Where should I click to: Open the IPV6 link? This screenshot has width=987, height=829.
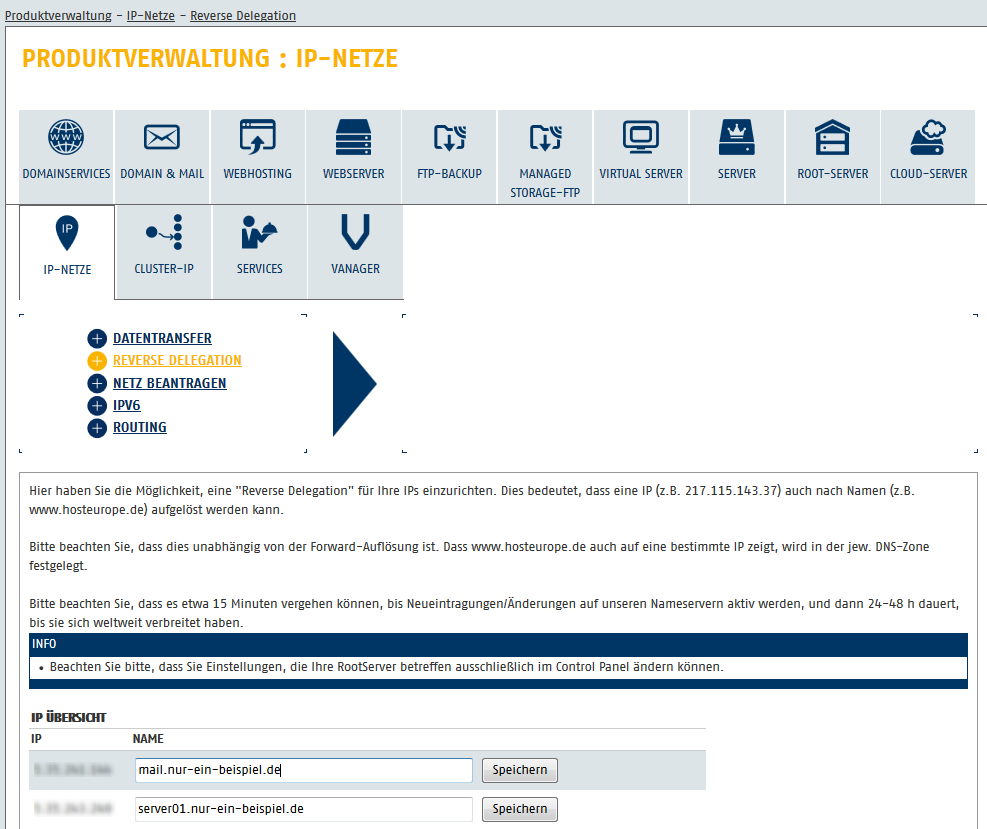coord(127,405)
